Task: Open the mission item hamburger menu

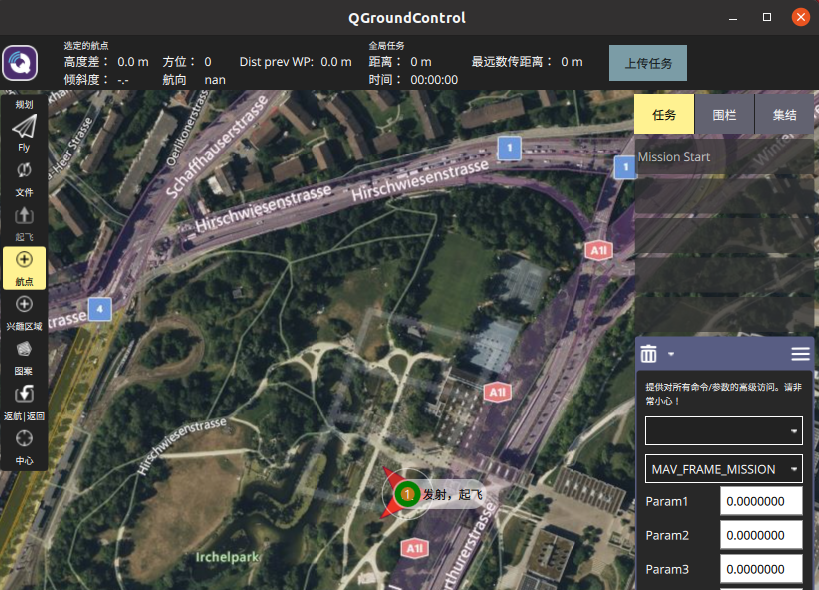Action: (x=800, y=354)
